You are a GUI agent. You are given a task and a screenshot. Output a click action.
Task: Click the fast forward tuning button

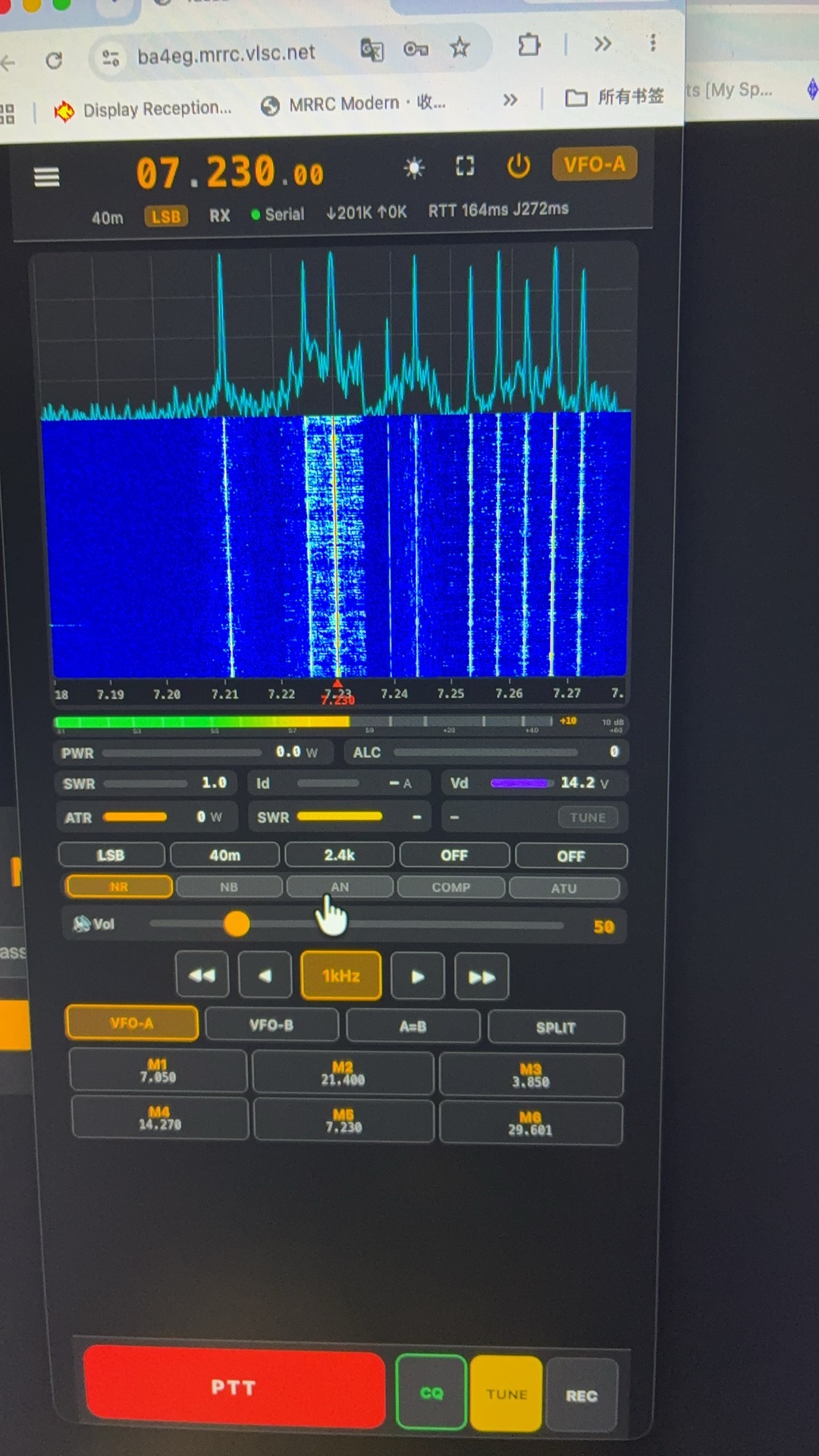(482, 977)
